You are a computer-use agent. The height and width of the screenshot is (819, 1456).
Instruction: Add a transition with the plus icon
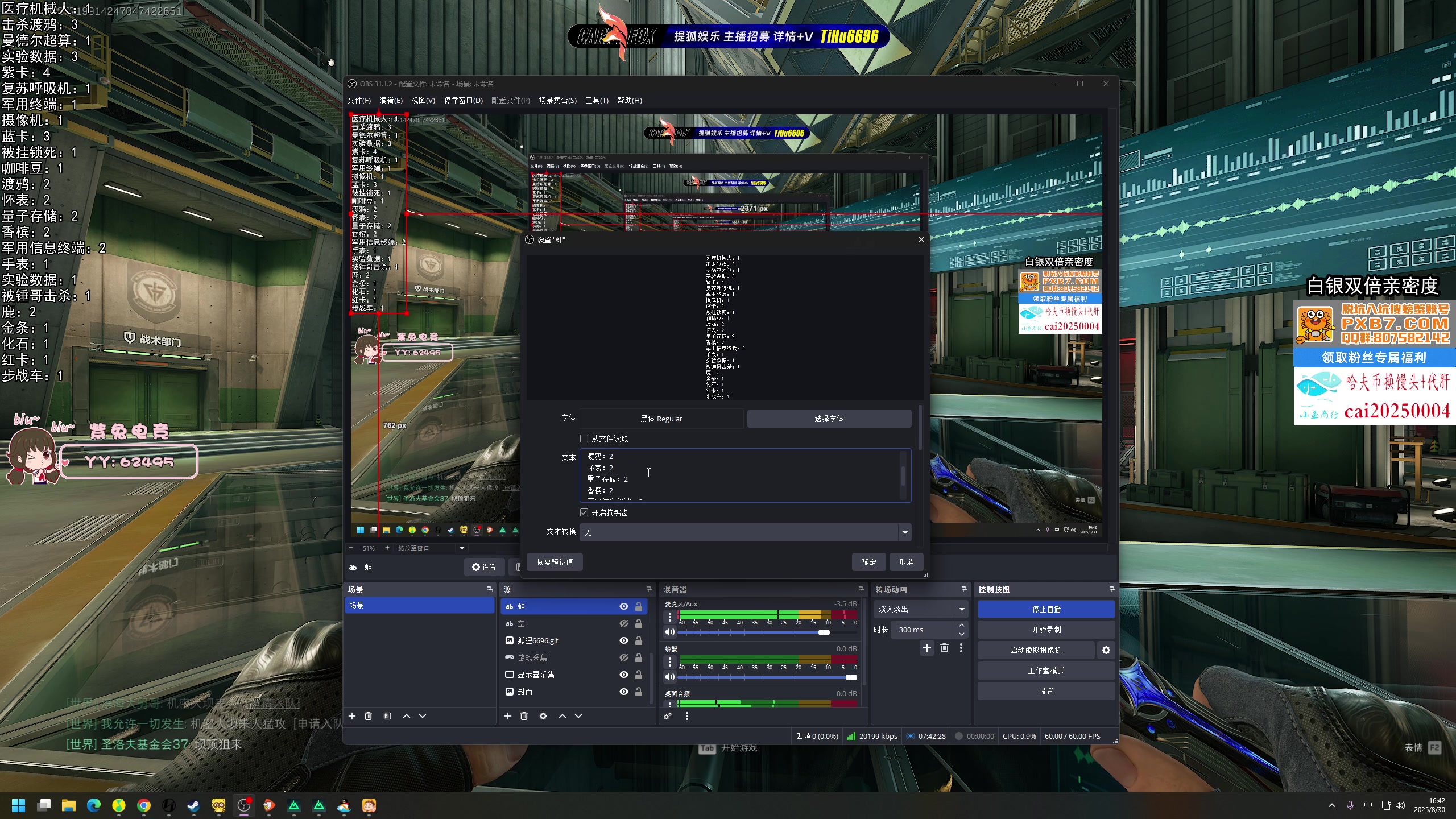point(927,648)
